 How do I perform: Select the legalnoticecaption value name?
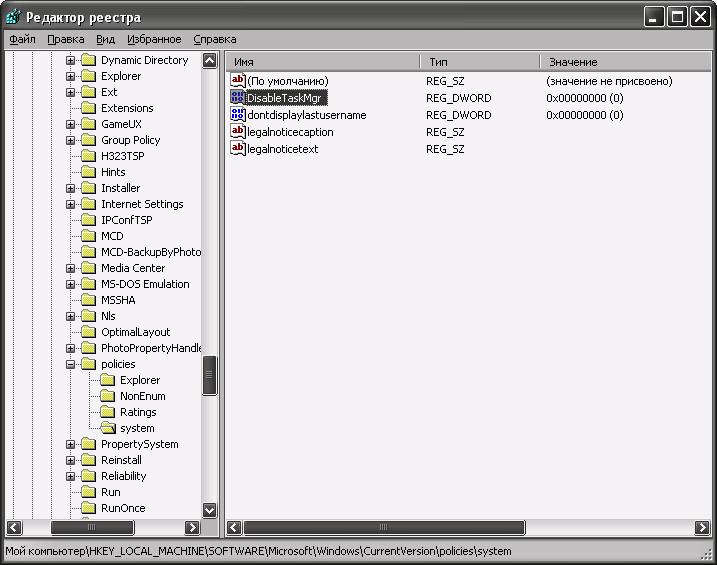point(290,132)
